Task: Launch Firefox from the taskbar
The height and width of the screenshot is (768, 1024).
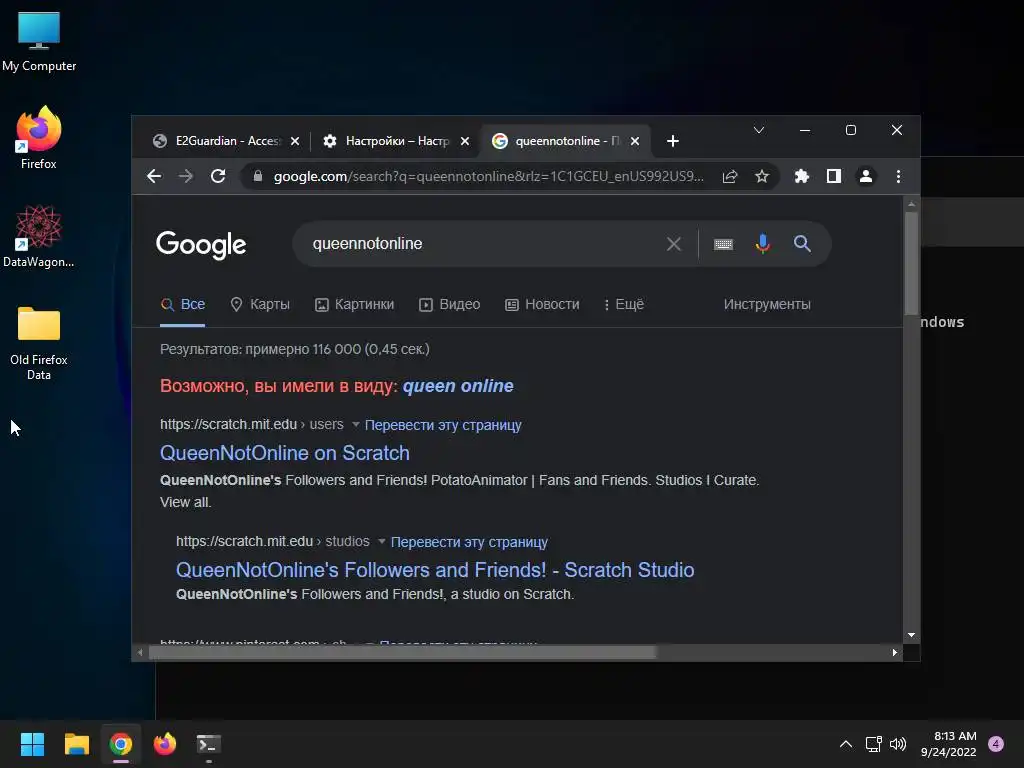Action: (165, 744)
